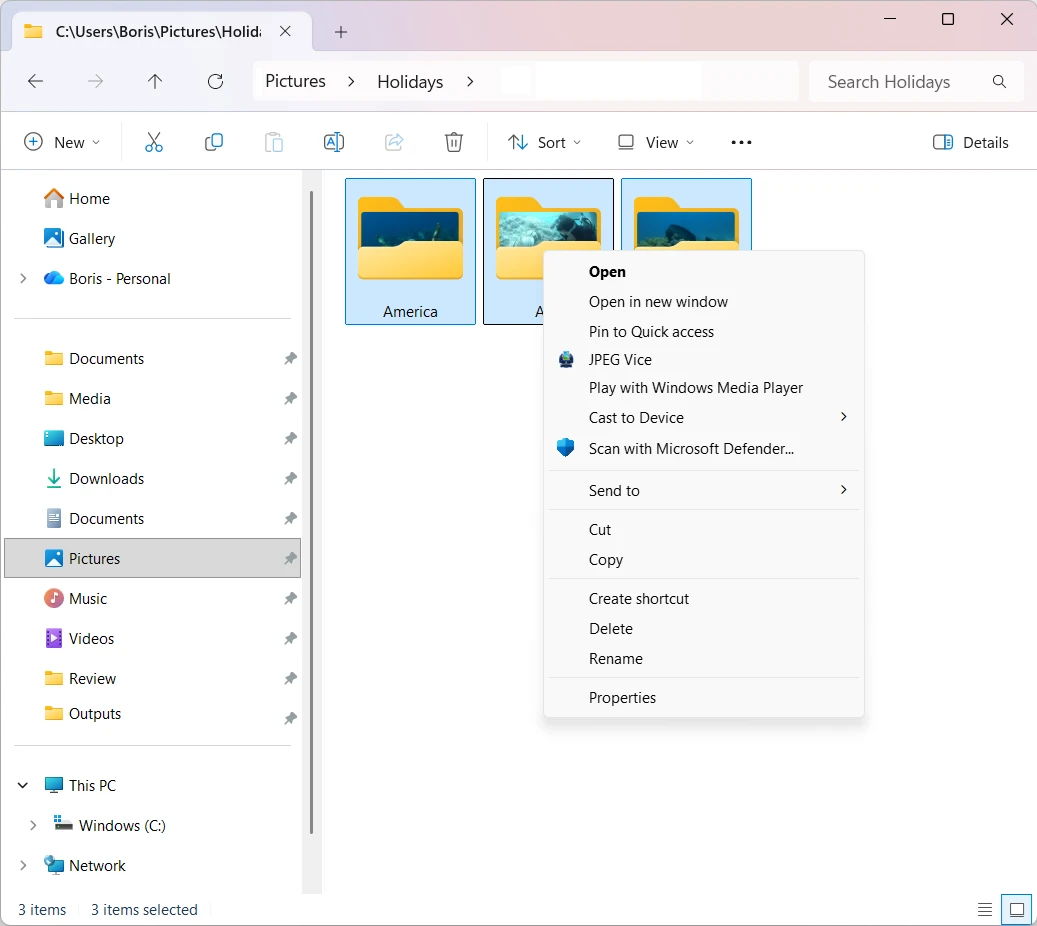Choose Open in new window
Image resolution: width=1037 pixels, height=926 pixels.
click(704, 302)
